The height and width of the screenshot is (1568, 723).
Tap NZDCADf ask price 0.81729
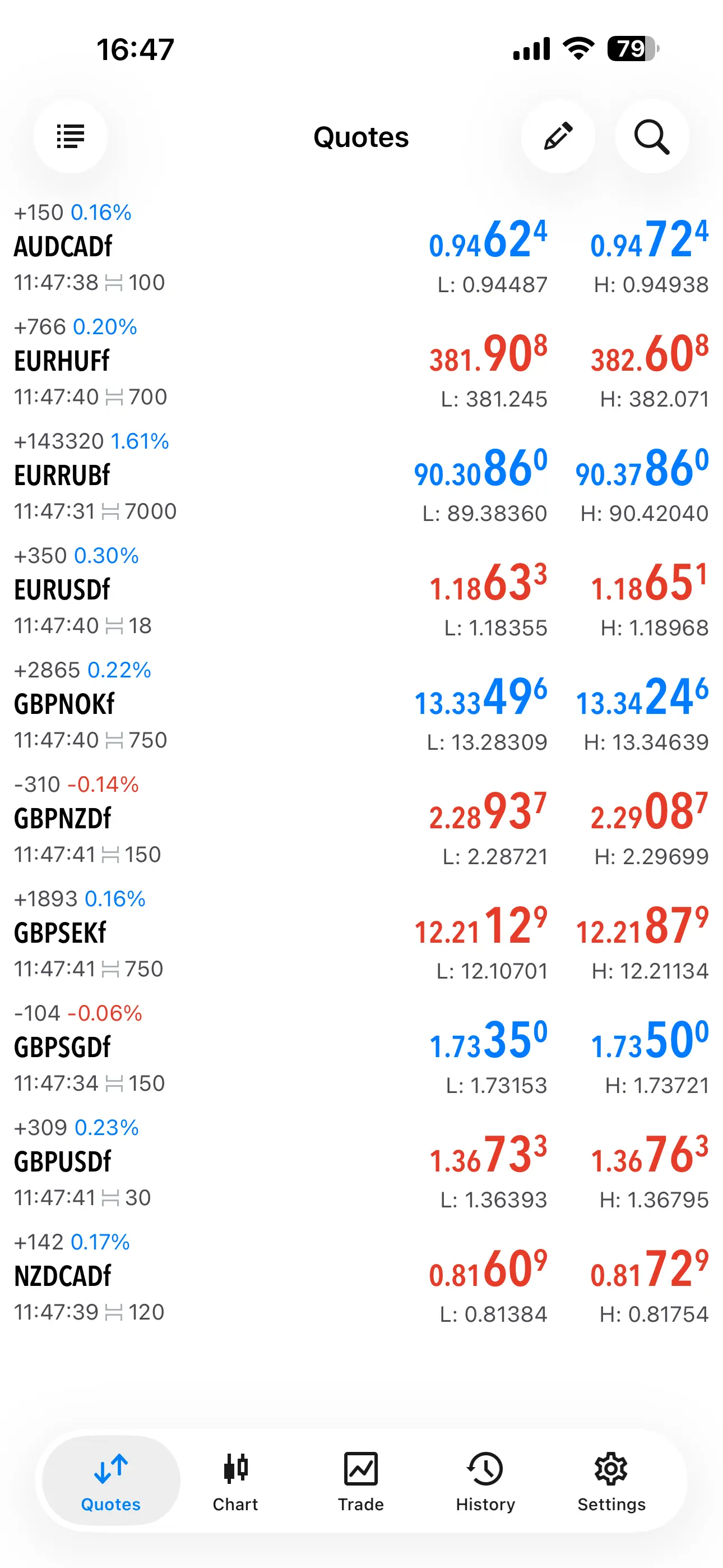(x=649, y=1271)
